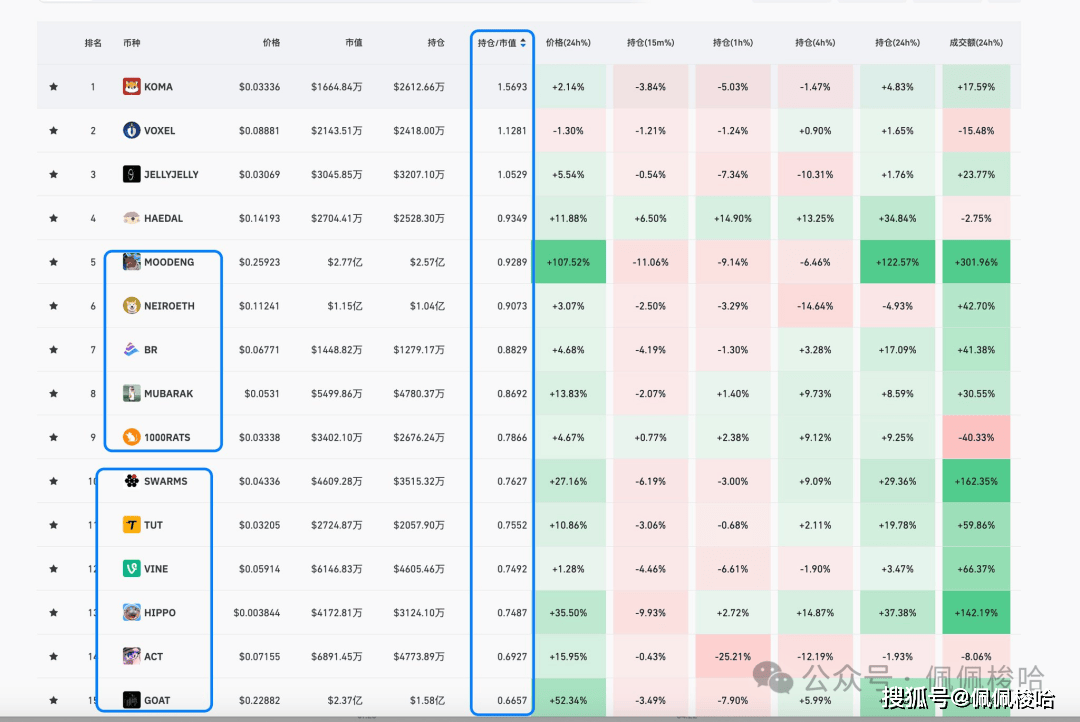The image size is (1080, 722).
Task: Click the VOXEL coin logo icon
Action: [x=132, y=130]
